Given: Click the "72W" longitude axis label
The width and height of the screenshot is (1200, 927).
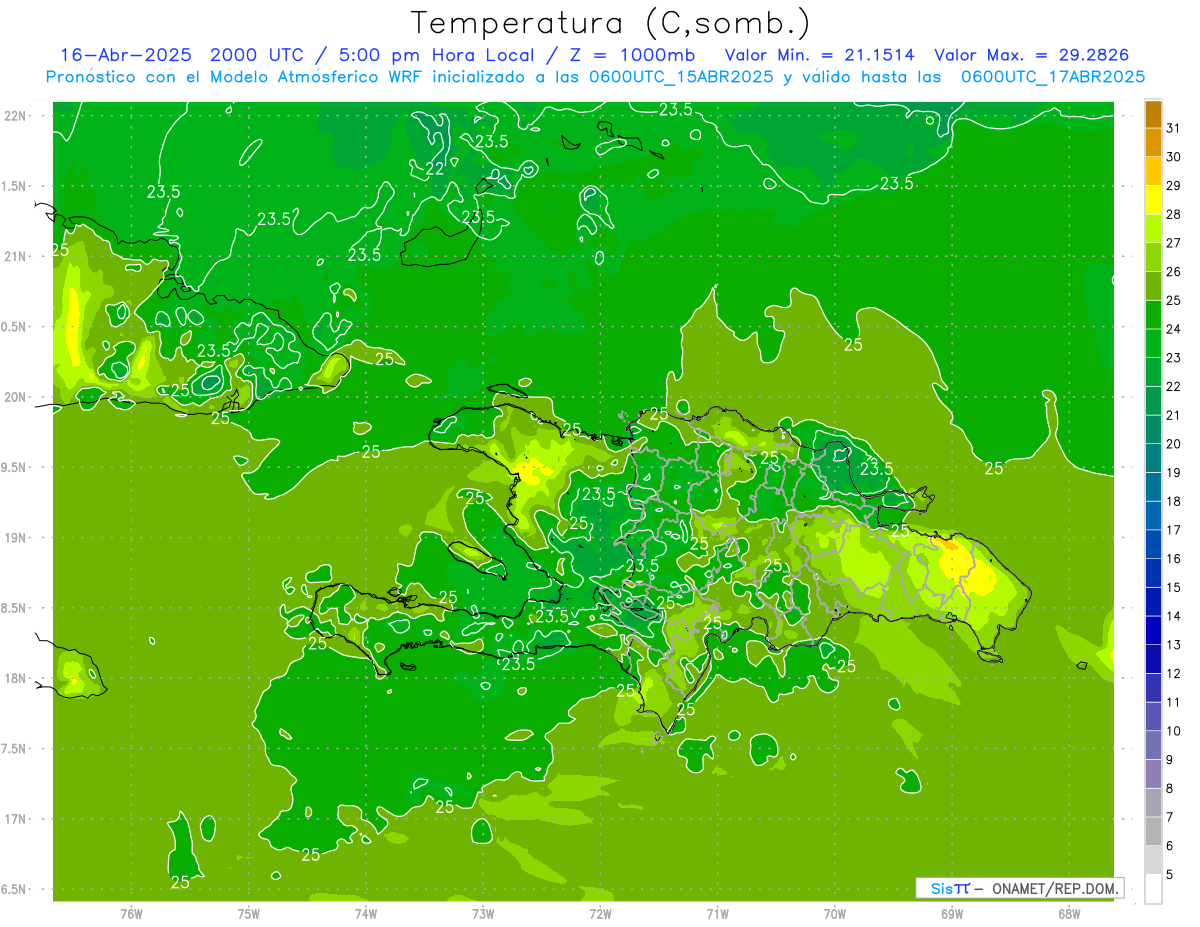Looking at the screenshot, I should tap(600, 914).
